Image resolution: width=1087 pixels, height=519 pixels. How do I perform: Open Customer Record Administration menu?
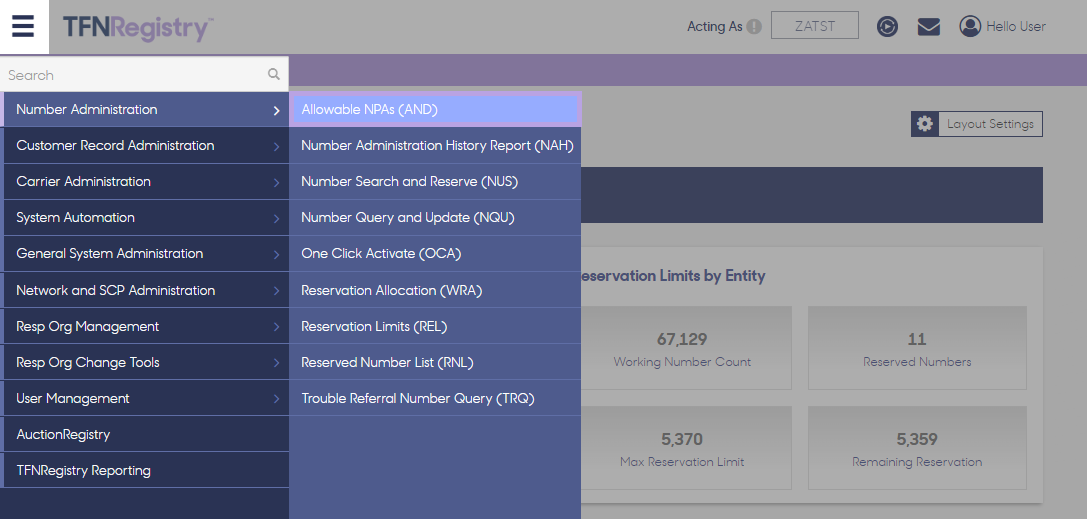144,146
